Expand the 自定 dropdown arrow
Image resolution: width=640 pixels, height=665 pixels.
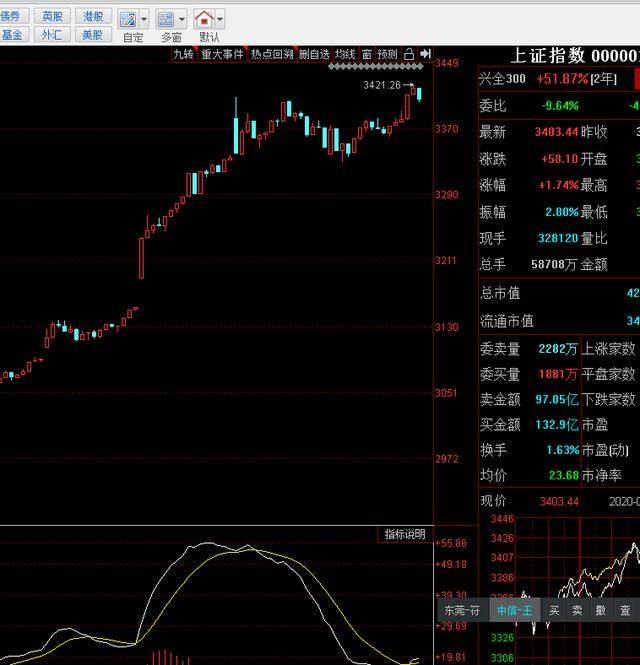tap(144, 19)
